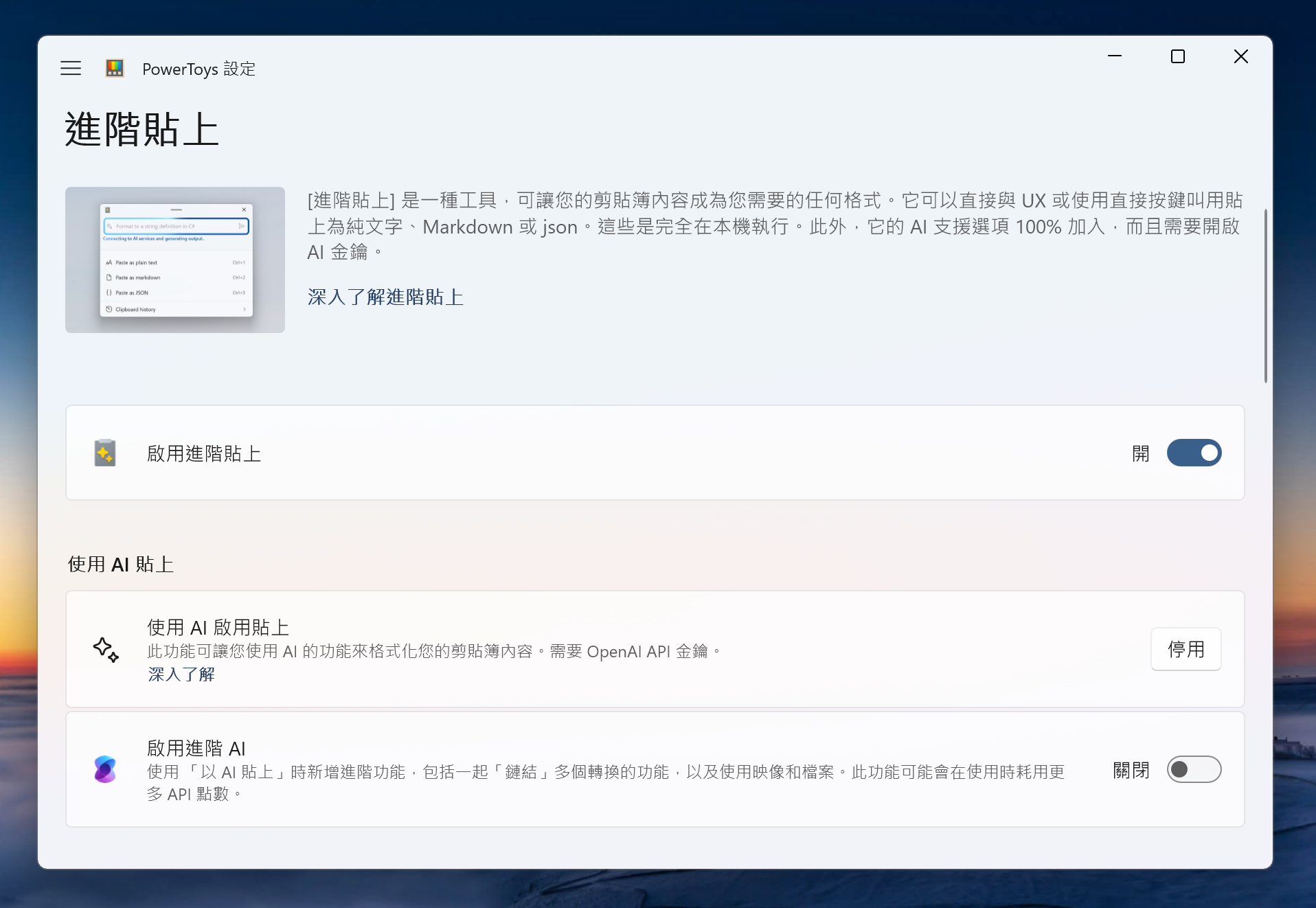
Task: Click the colorful icon beside 啟用進階 AI
Action: point(105,769)
